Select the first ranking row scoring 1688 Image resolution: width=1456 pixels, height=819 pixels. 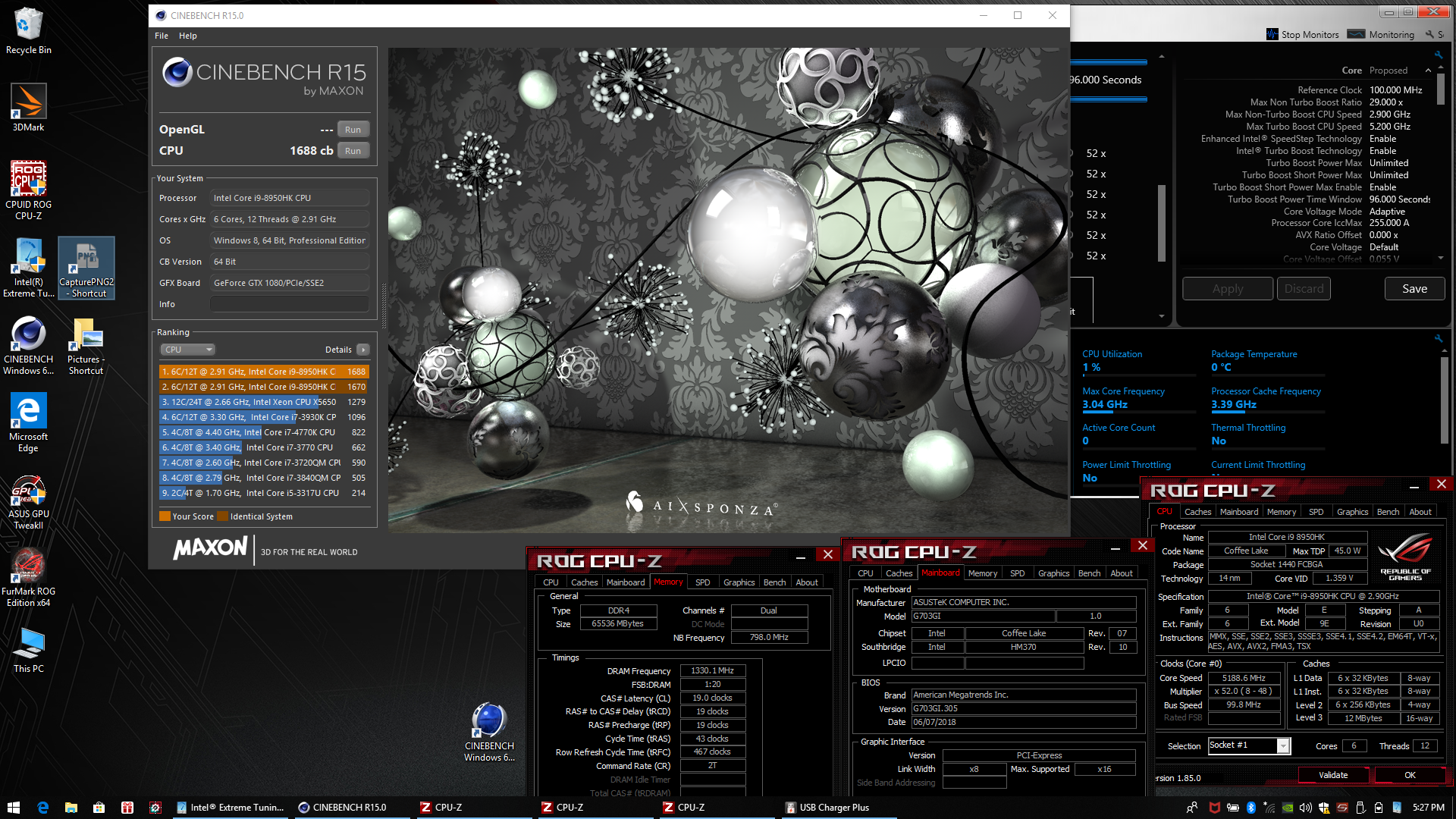pos(264,372)
